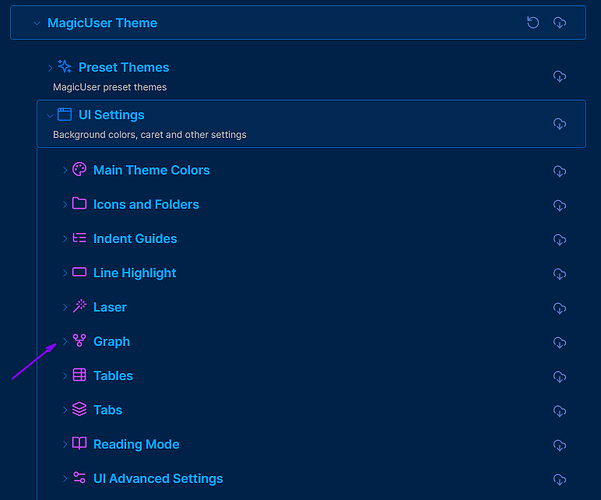Click the cloud download icon for UI Settings
This screenshot has width=601, height=500.
560,123
